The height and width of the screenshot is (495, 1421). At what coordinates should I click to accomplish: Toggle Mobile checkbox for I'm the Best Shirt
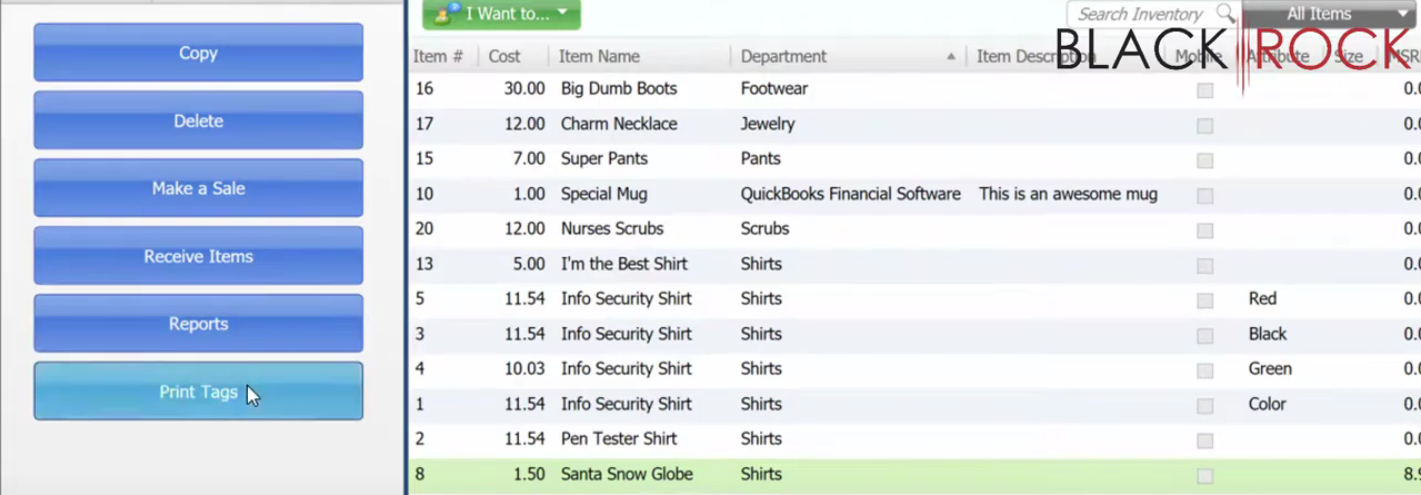click(1205, 265)
